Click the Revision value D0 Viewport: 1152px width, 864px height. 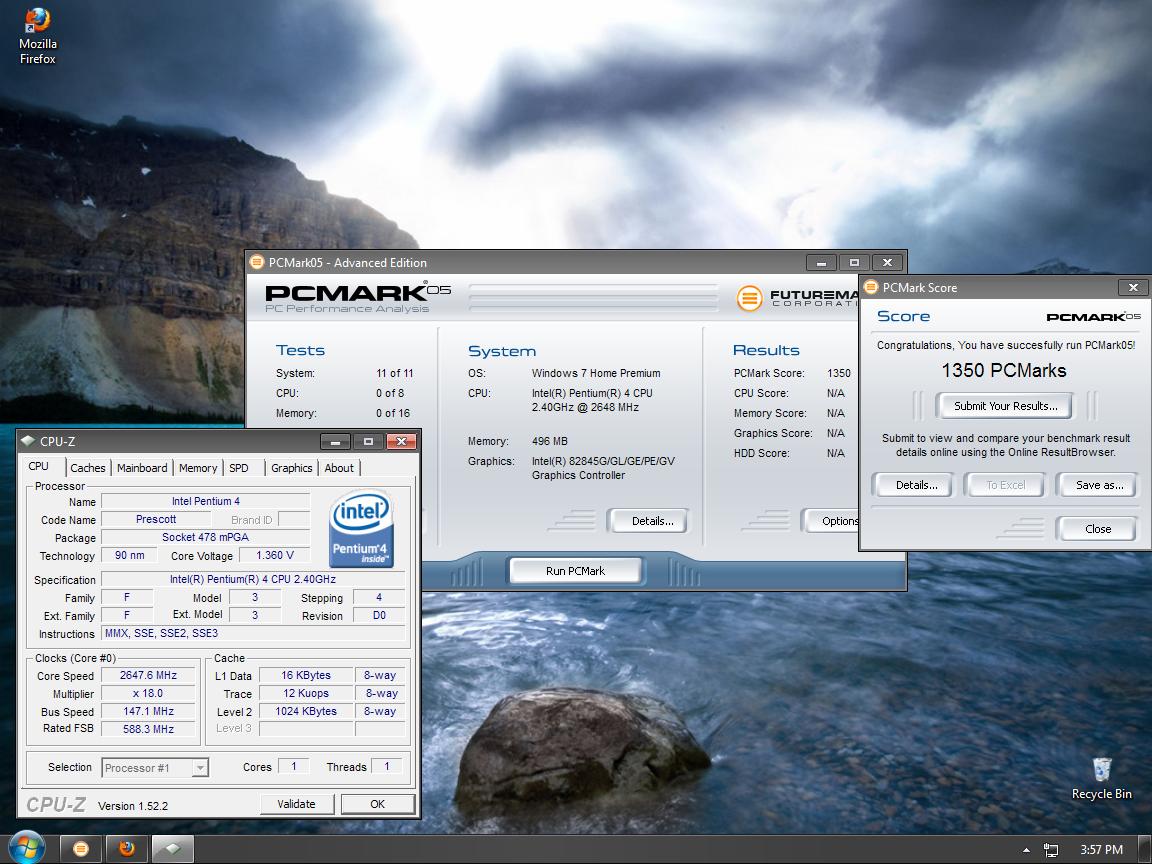pyautogui.click(x=379, y=616)
